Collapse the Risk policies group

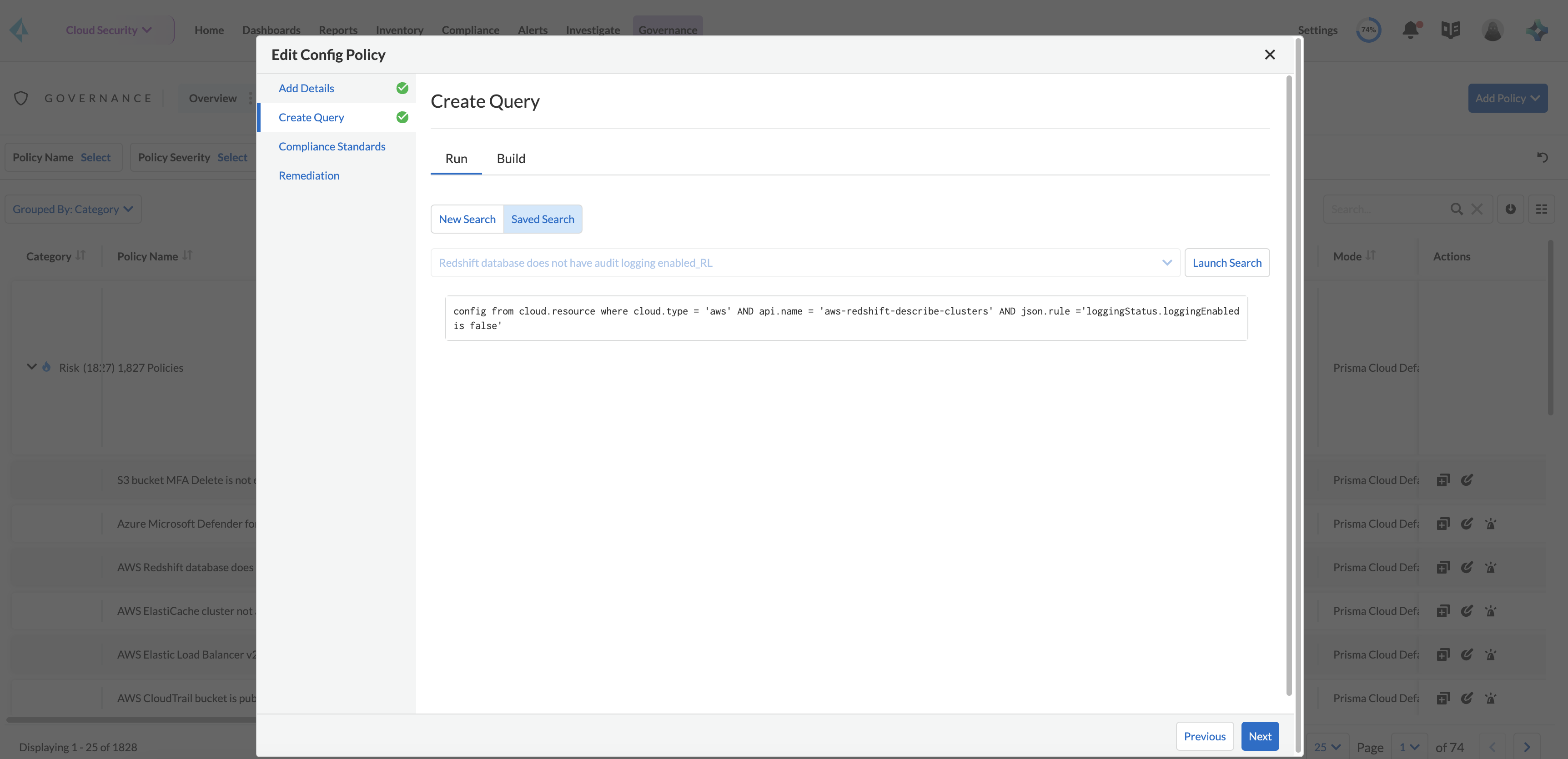pyautogui.click(x=32, y=367)
